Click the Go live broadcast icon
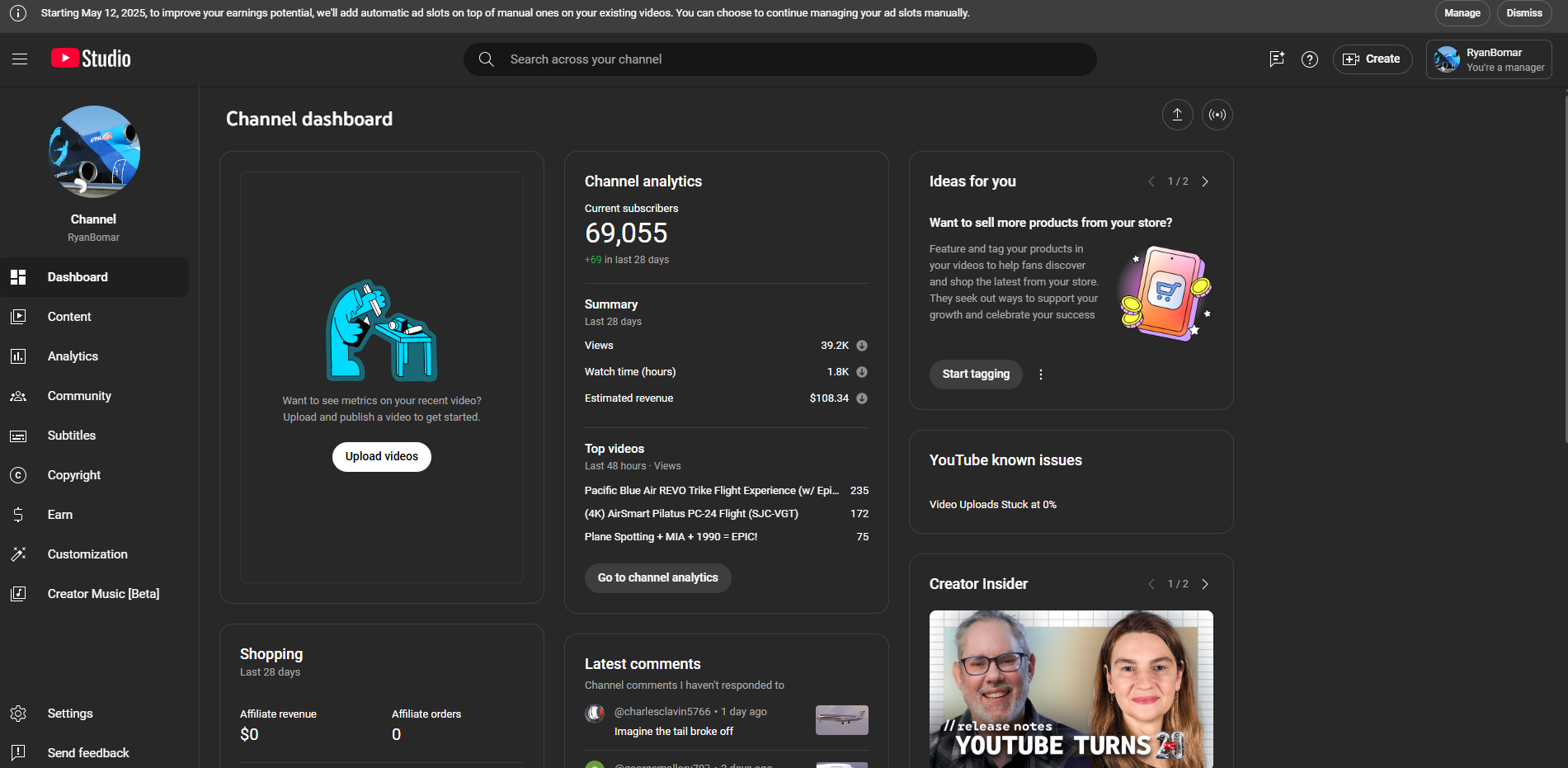1568x768 pixels. click(1217, 115)
